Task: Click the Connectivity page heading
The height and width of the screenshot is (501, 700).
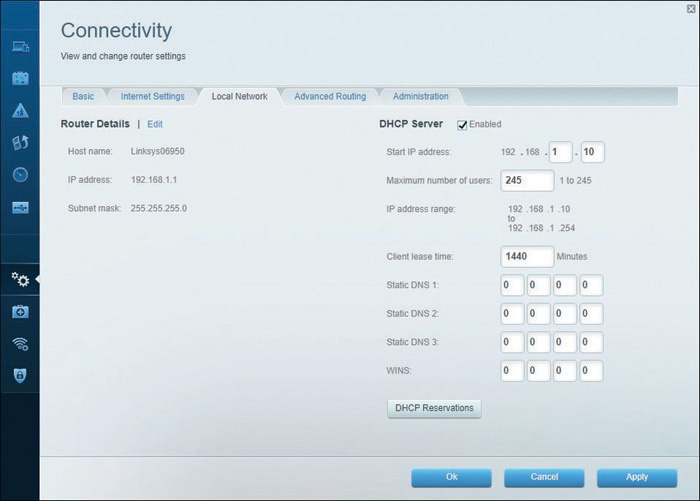Action: click(117, 31)
